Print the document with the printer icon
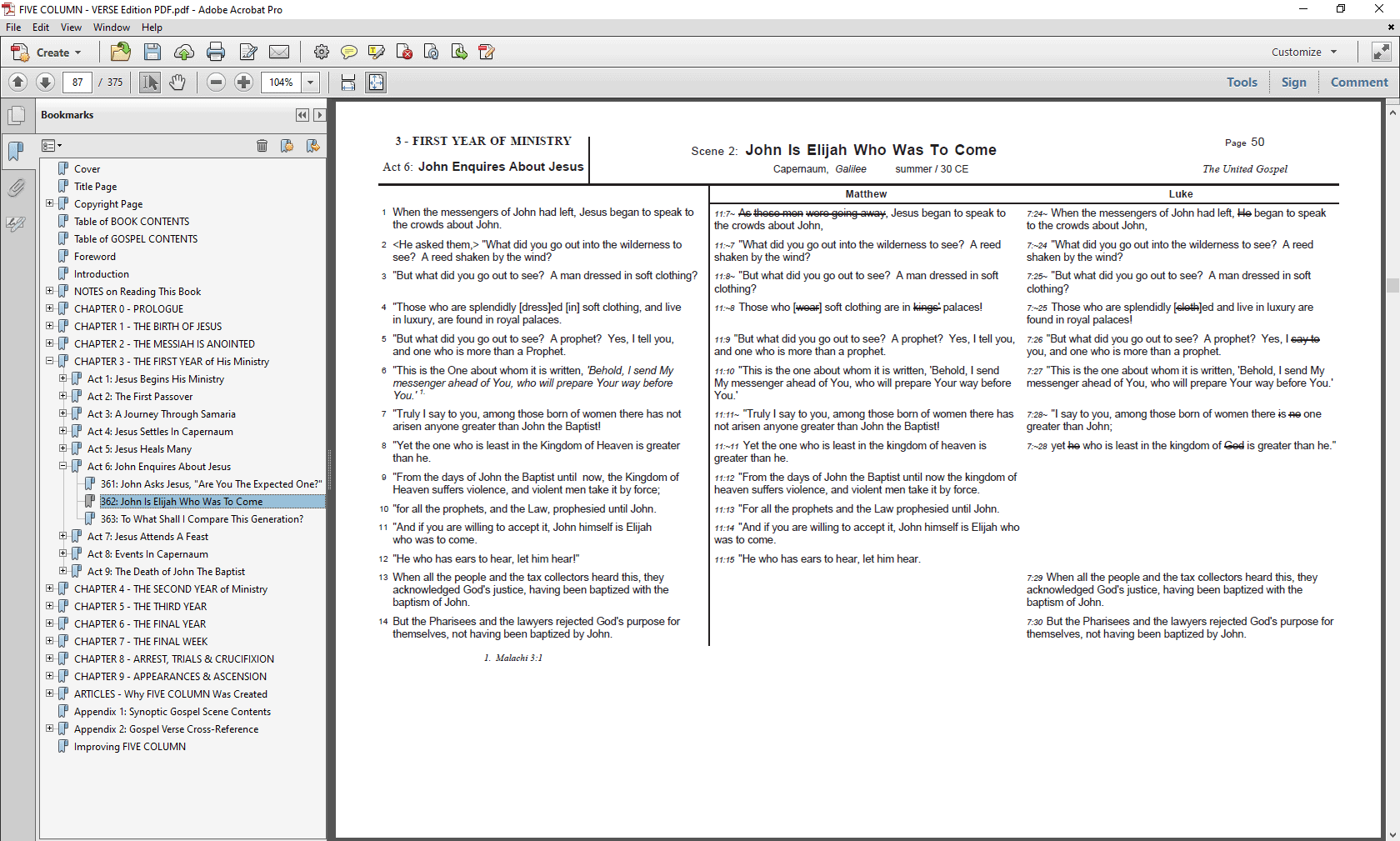Screen dimensions: 1400x841 (216, 53)
